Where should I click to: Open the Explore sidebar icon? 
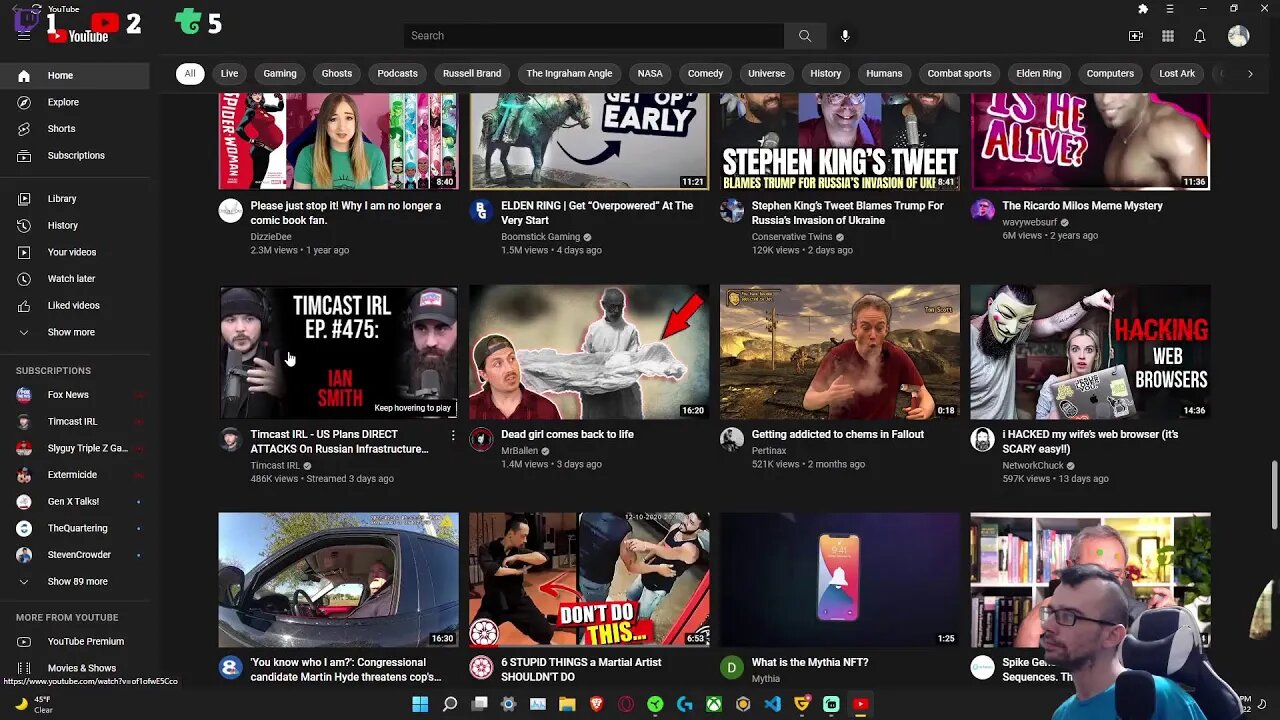point(24,102)
